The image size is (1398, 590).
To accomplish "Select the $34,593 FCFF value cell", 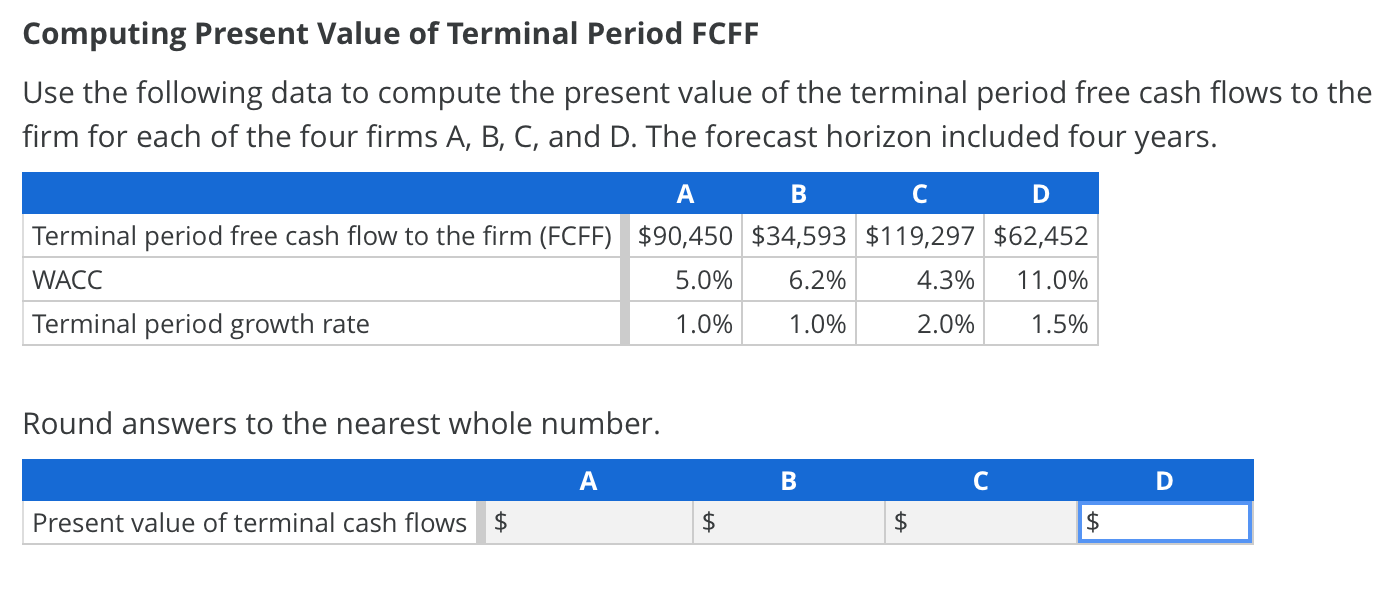I will click(797, 236).
